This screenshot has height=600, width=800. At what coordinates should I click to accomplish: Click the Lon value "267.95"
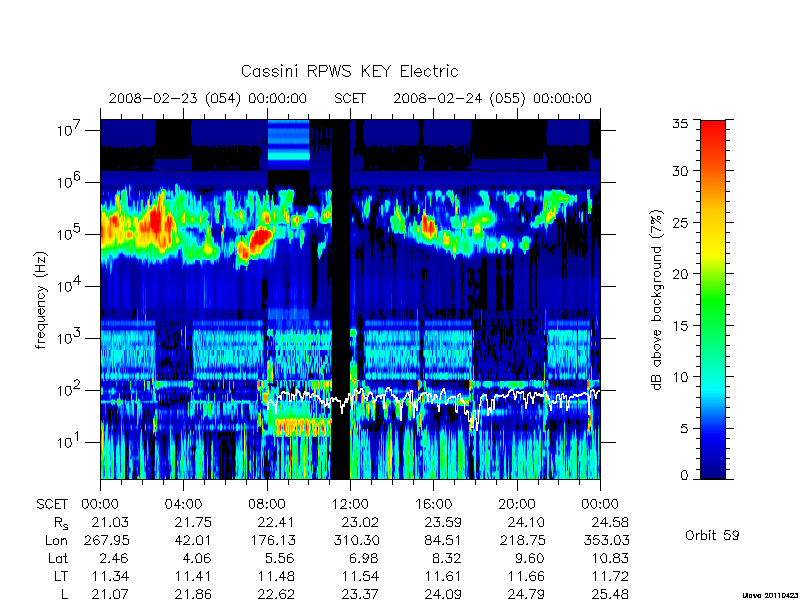107,540
